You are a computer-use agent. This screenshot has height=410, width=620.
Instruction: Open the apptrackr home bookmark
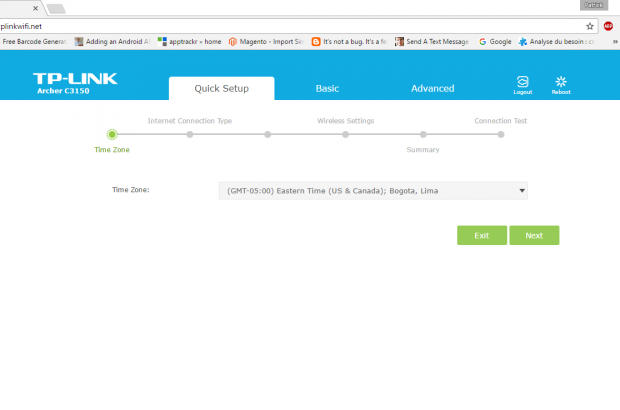(x=189, y=42)
